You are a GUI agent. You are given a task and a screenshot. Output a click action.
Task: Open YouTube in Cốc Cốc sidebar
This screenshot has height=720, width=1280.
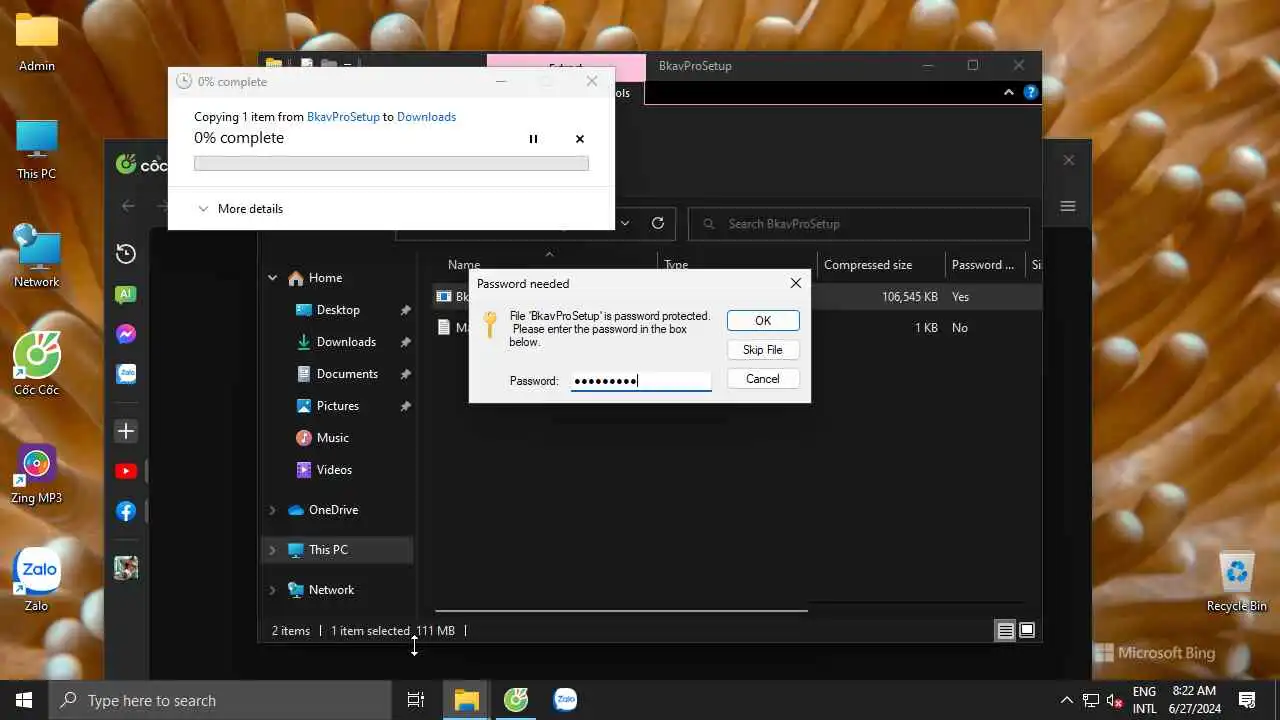126,471
